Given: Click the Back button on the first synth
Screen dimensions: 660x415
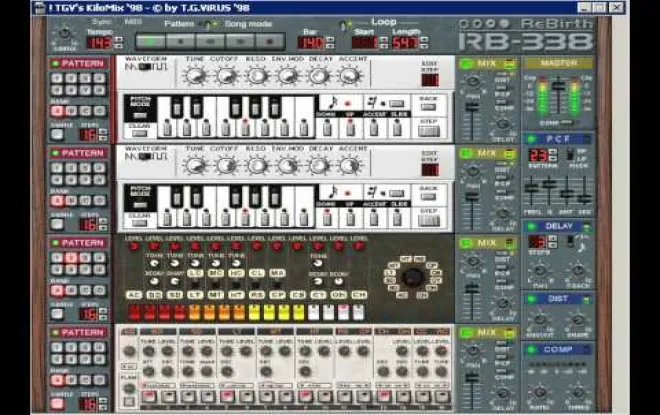Looking at the screenshot, I should (x=428, y=106).
